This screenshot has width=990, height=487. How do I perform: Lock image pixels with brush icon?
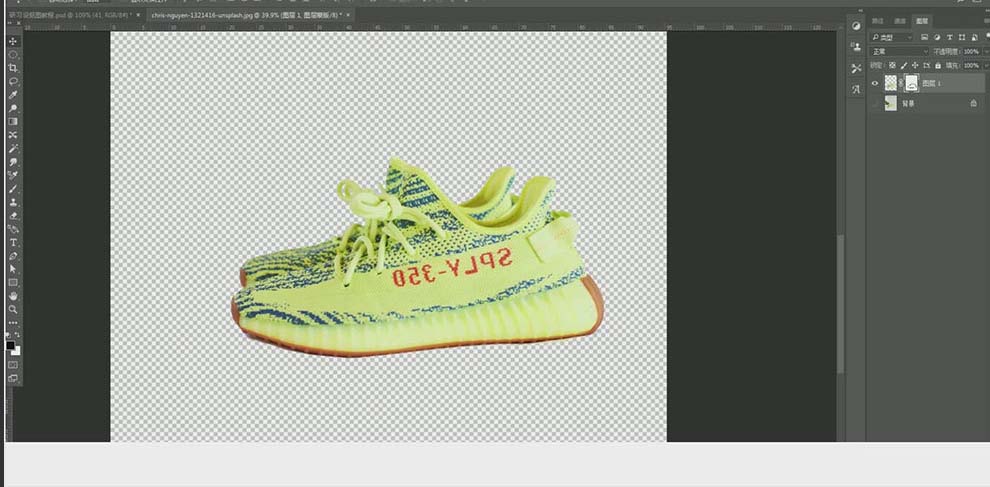[x=904, y=66]
